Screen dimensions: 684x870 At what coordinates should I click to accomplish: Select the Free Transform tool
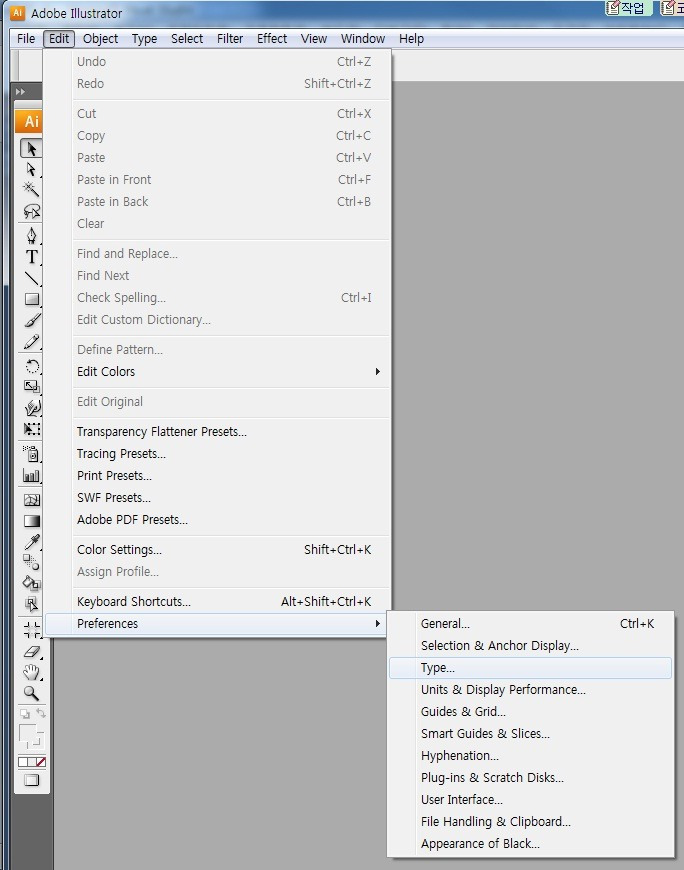pos(32,429)
